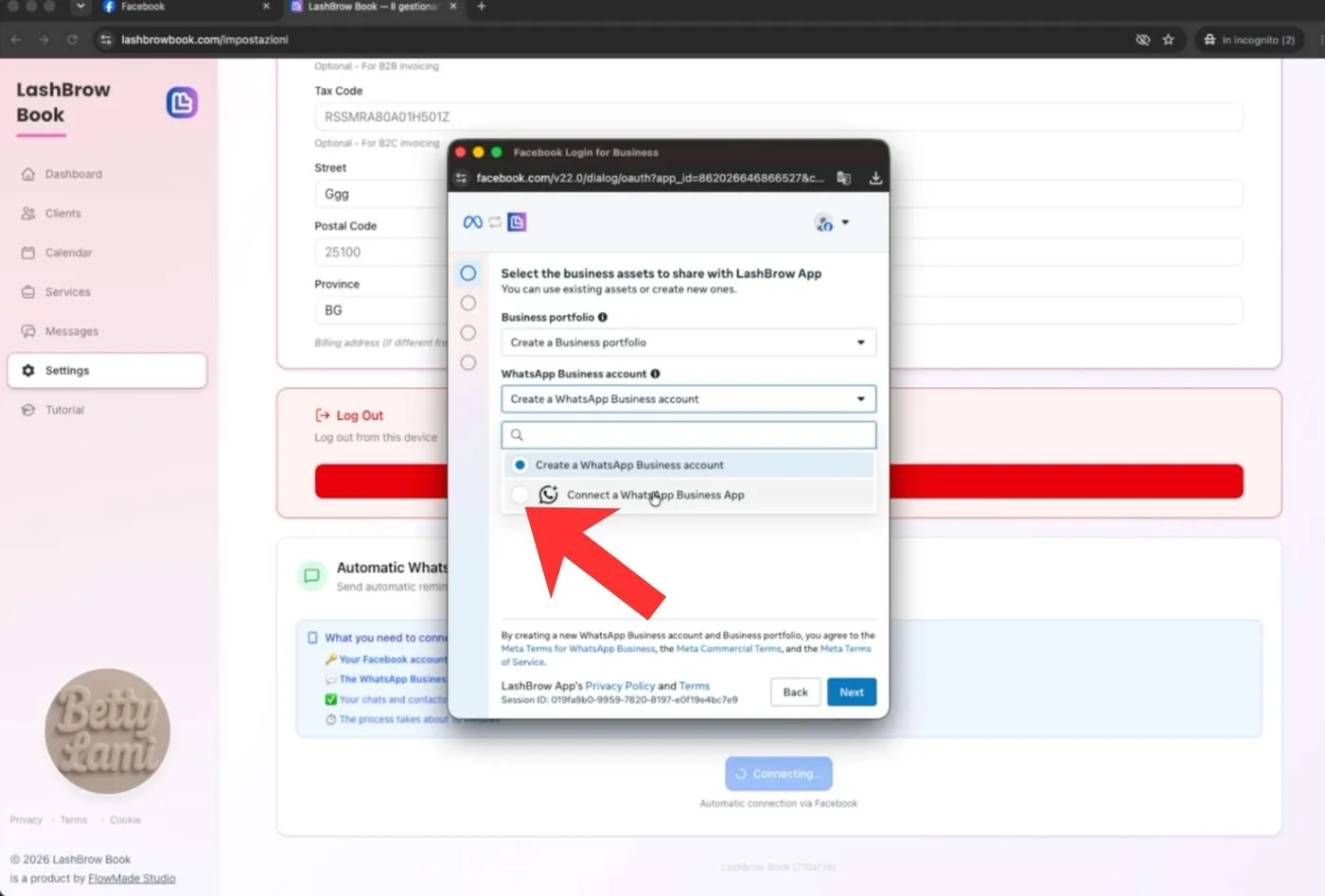
Task: Click the Next button in dialog
Action: 852,693
